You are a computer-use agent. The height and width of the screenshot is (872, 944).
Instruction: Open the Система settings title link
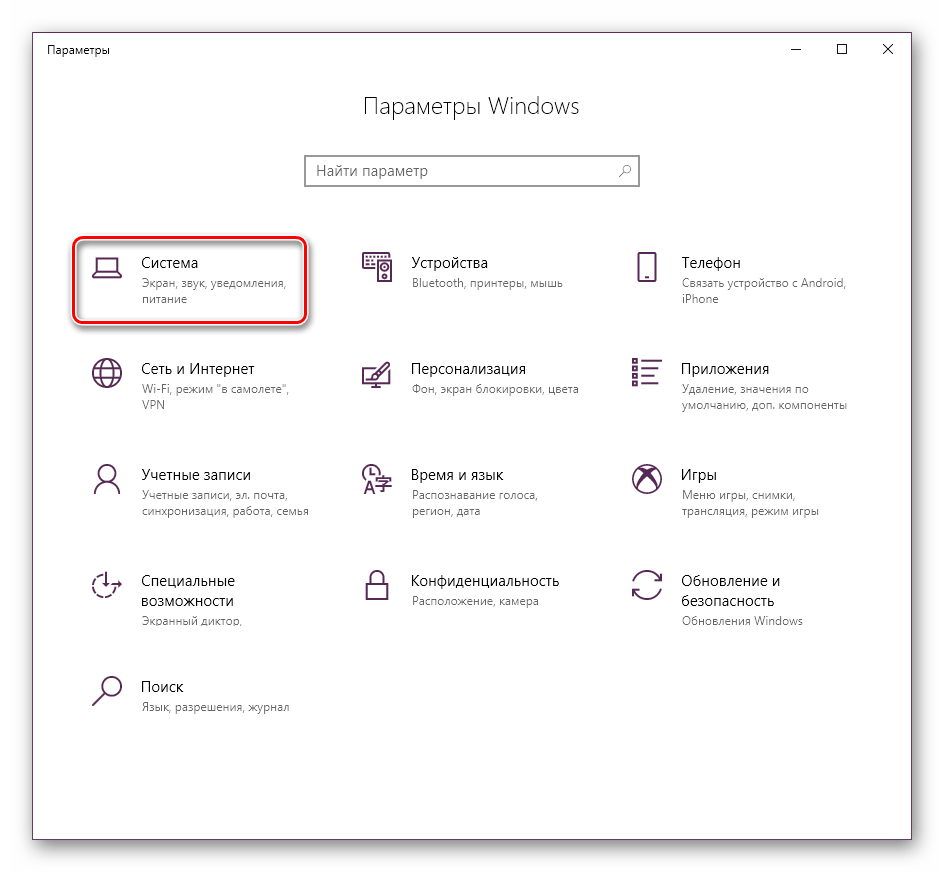pyautogui.click(x=170, y=263)
